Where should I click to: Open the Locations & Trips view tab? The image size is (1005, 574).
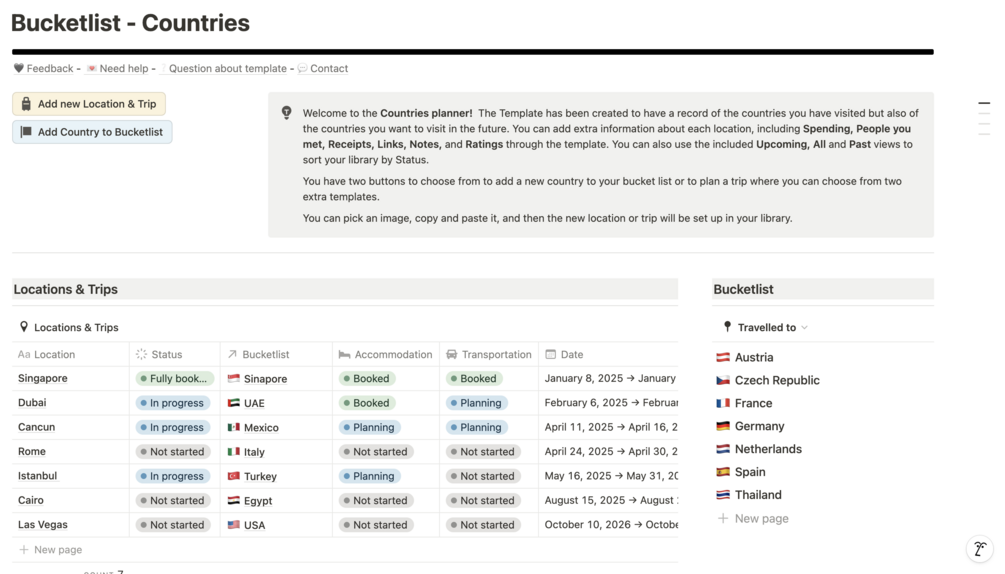point(76,327)
